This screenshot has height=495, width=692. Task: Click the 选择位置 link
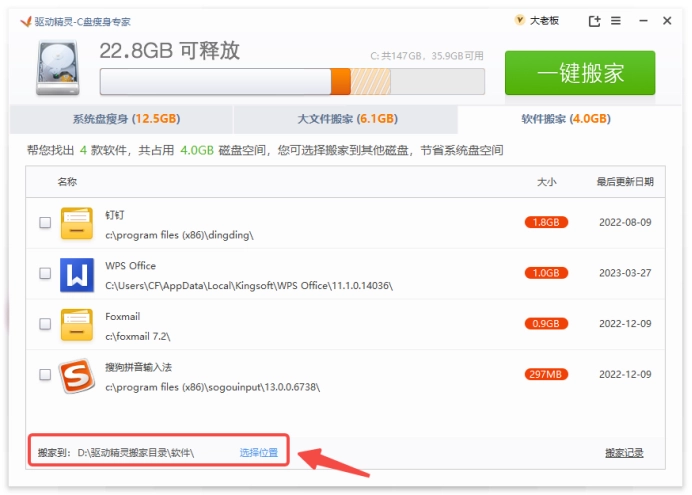pyautogui.click(x=259, y=453)
